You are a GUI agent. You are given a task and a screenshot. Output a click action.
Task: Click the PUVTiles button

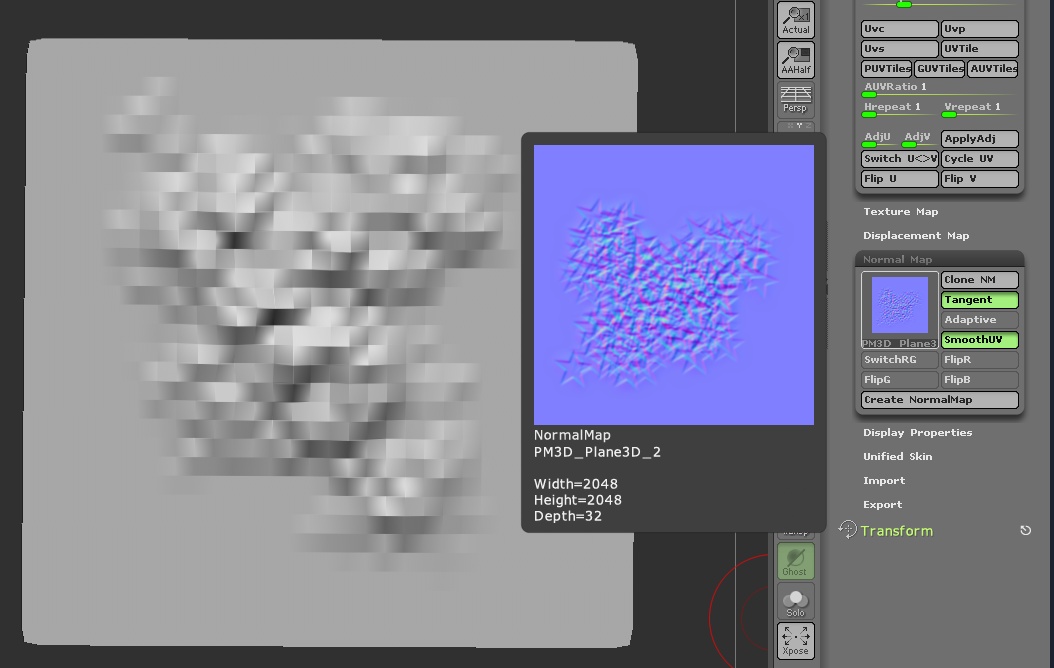887,69
